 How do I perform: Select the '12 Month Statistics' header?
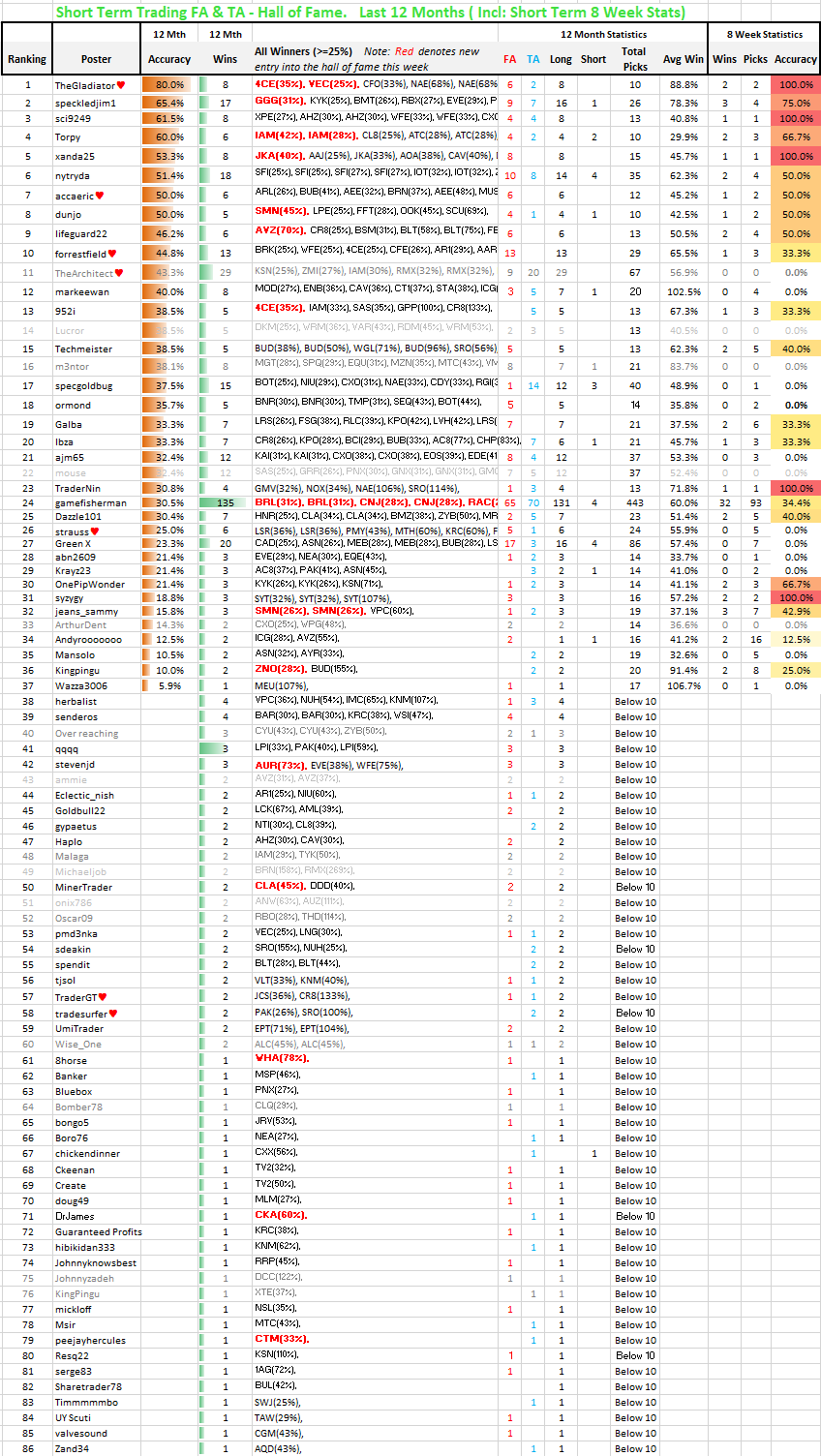click(x=603, y=34)
